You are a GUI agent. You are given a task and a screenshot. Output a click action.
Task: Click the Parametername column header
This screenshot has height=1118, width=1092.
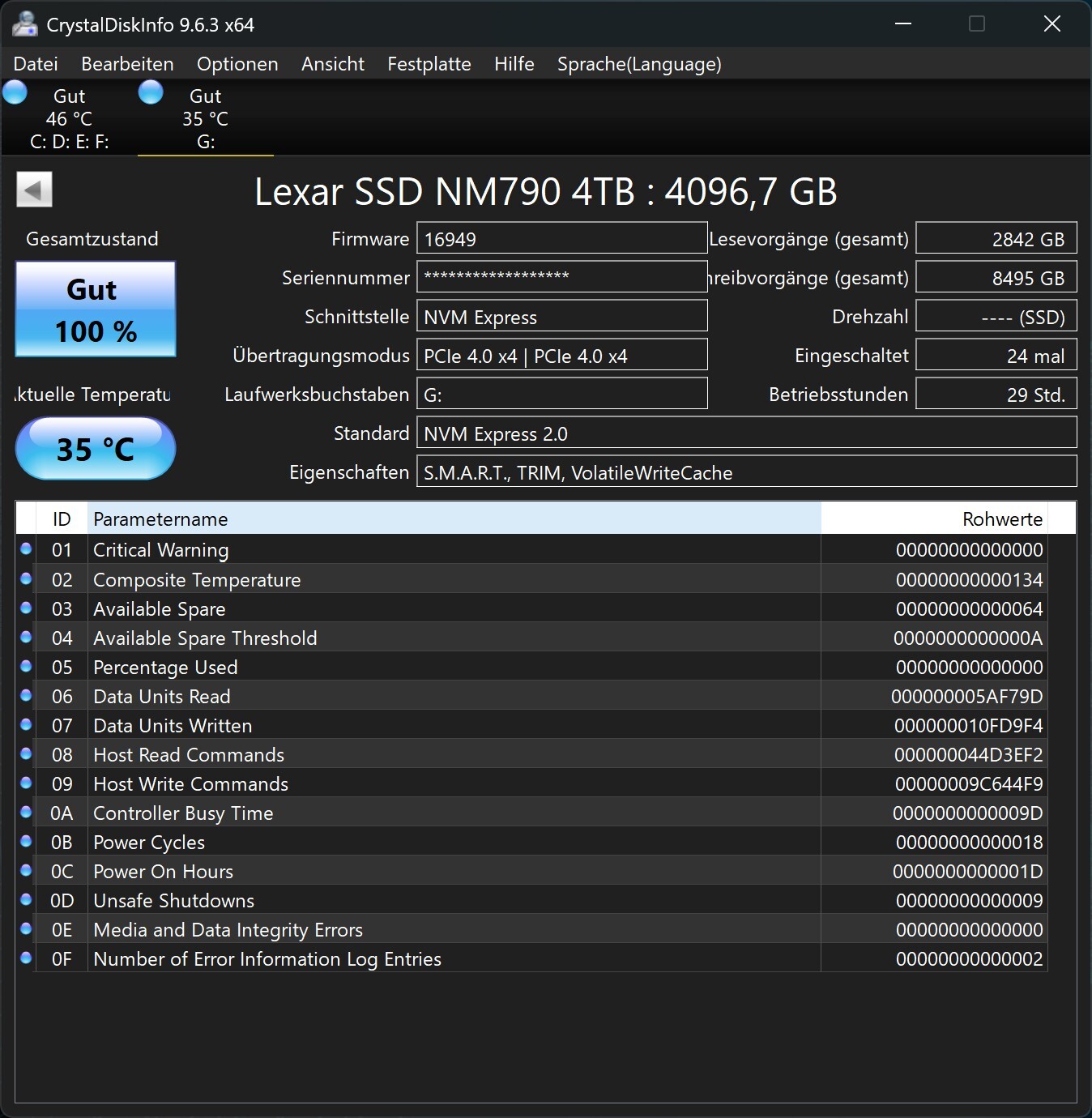454,518
